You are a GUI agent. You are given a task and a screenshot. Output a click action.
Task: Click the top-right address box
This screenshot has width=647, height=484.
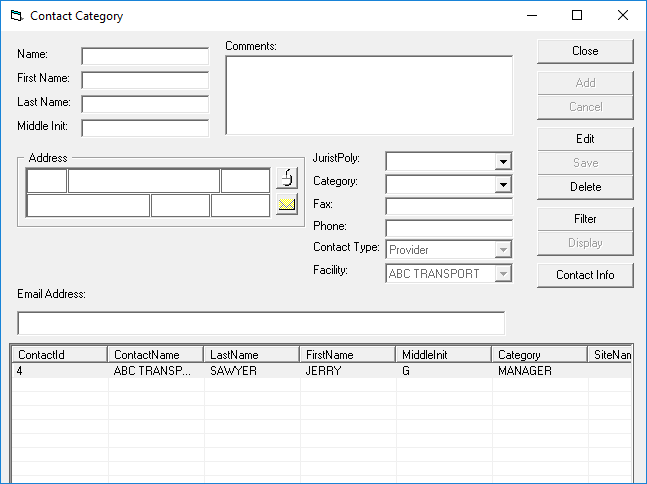pyautogui.click(x=246, y=180)
